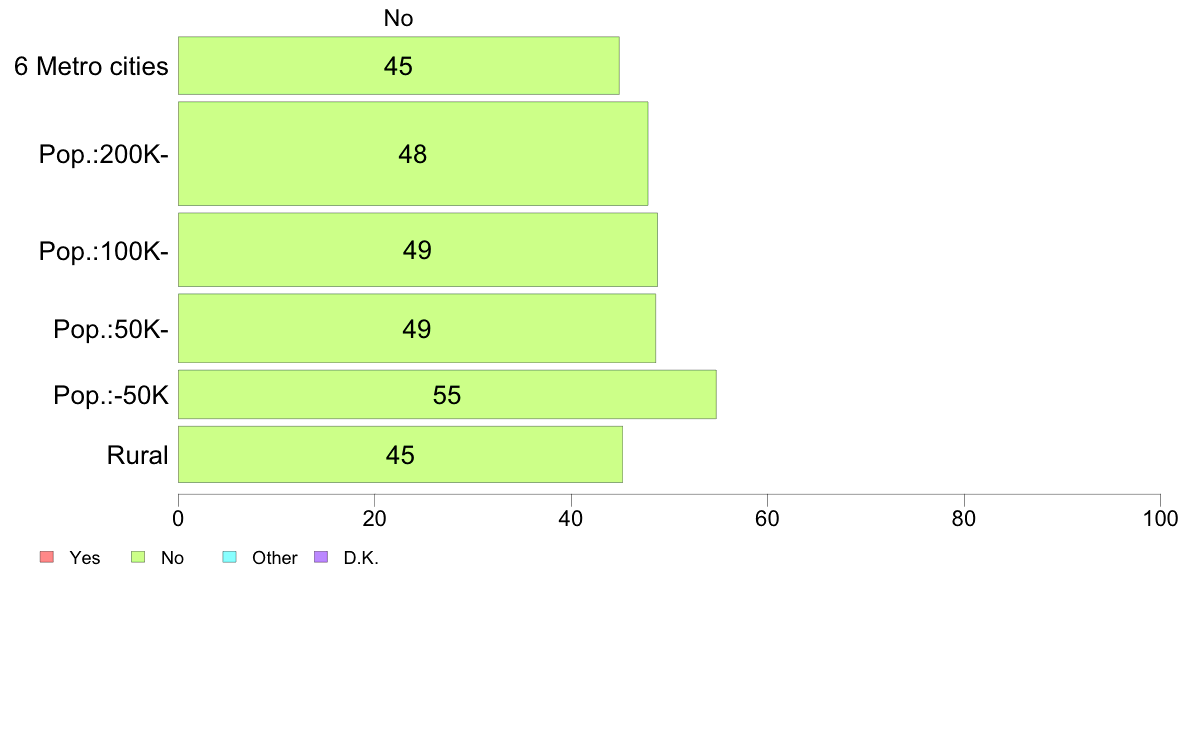Select the Pop.:-50K bar showing 55
Viewport: 1188px width, 736px height.
(447, 394)
